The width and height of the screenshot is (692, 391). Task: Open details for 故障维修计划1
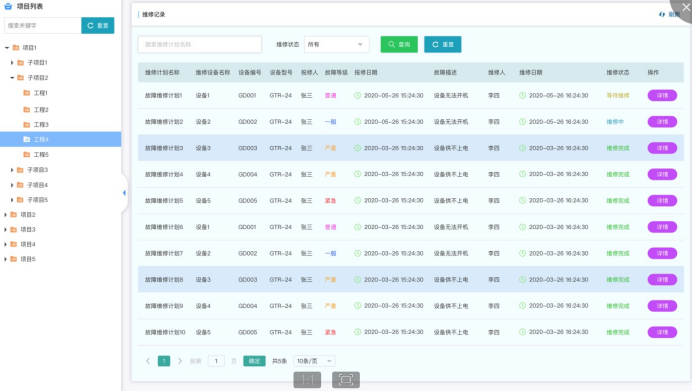(x=662, y=95)
